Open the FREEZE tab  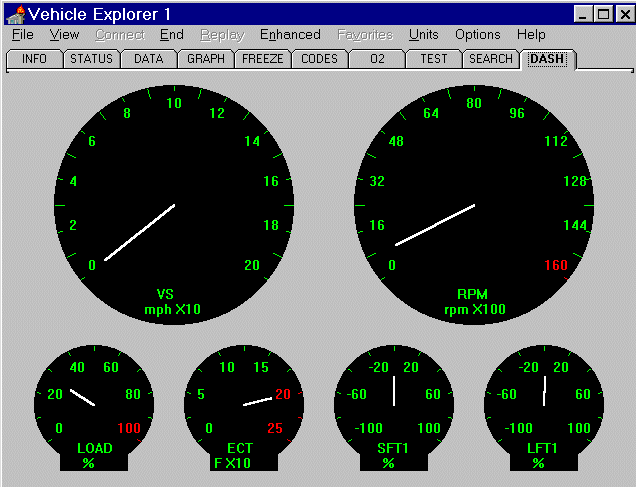coord(263,59)
